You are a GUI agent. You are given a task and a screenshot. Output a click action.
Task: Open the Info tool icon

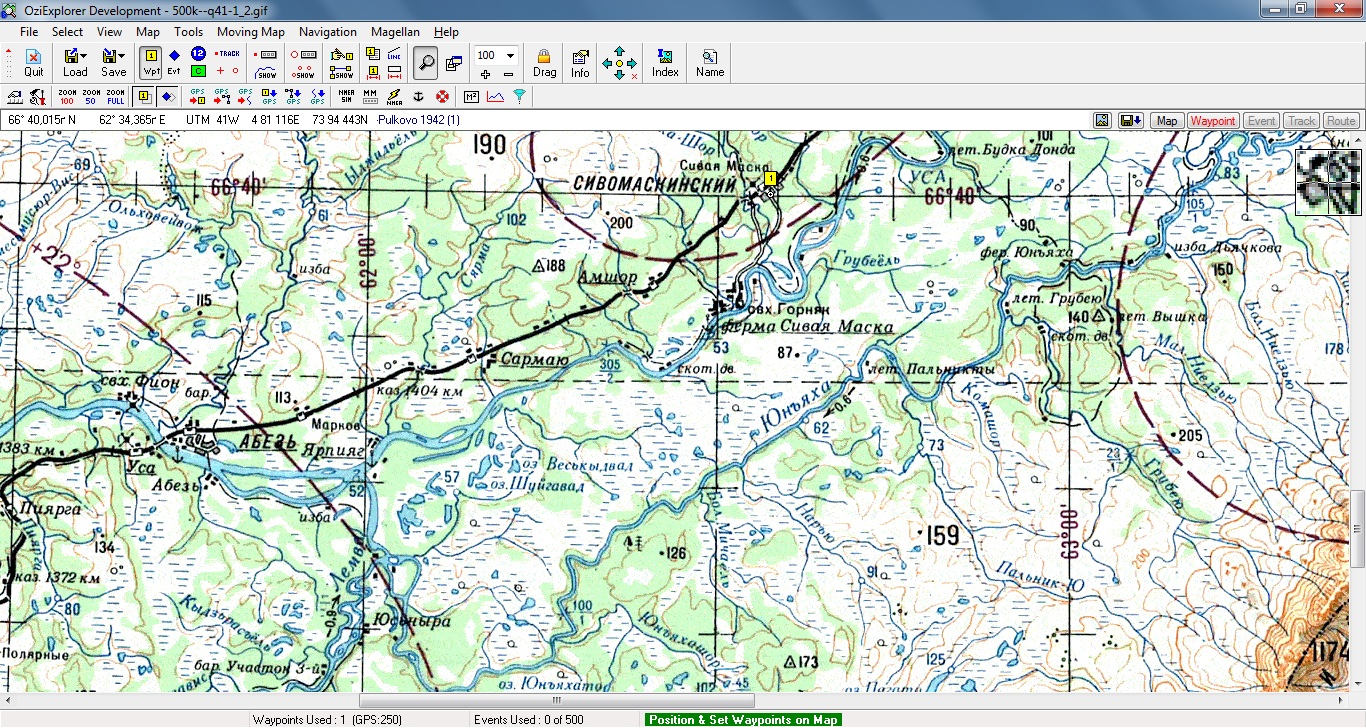pyautogui.click(x=580, y=63)
